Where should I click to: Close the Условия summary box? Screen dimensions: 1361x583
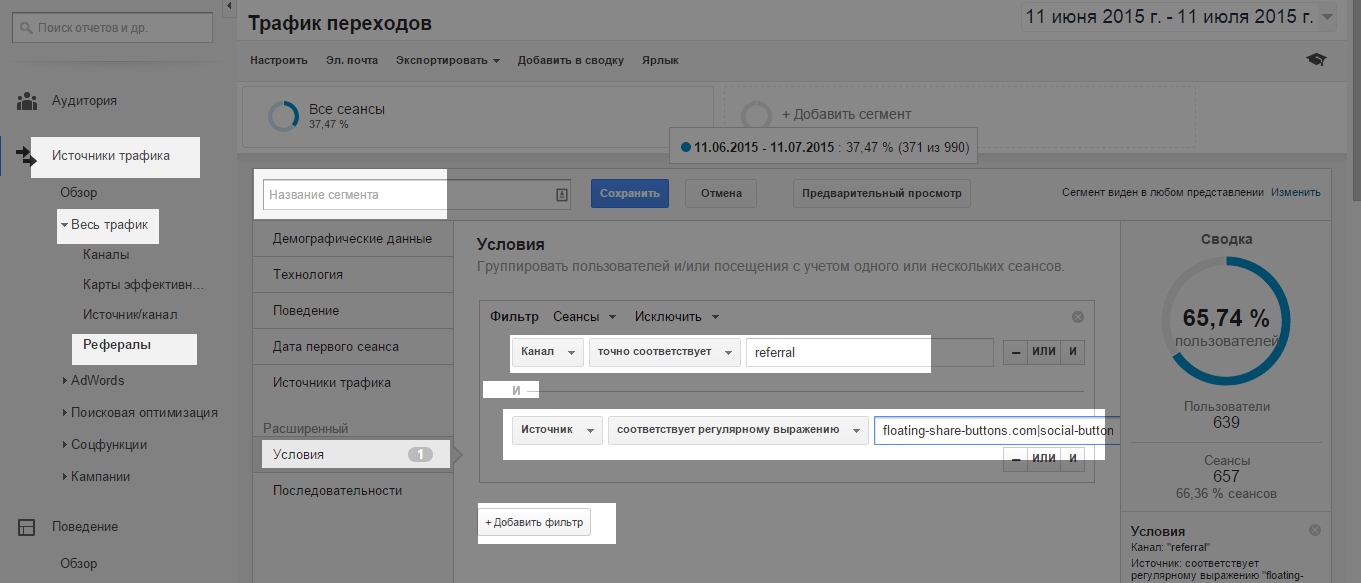tap(1314, 530)
